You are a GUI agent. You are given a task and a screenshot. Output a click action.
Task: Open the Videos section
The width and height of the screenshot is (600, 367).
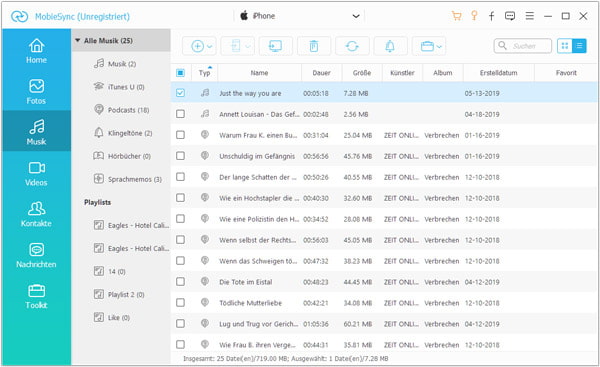pyautogui.click(x=36, y=173)
